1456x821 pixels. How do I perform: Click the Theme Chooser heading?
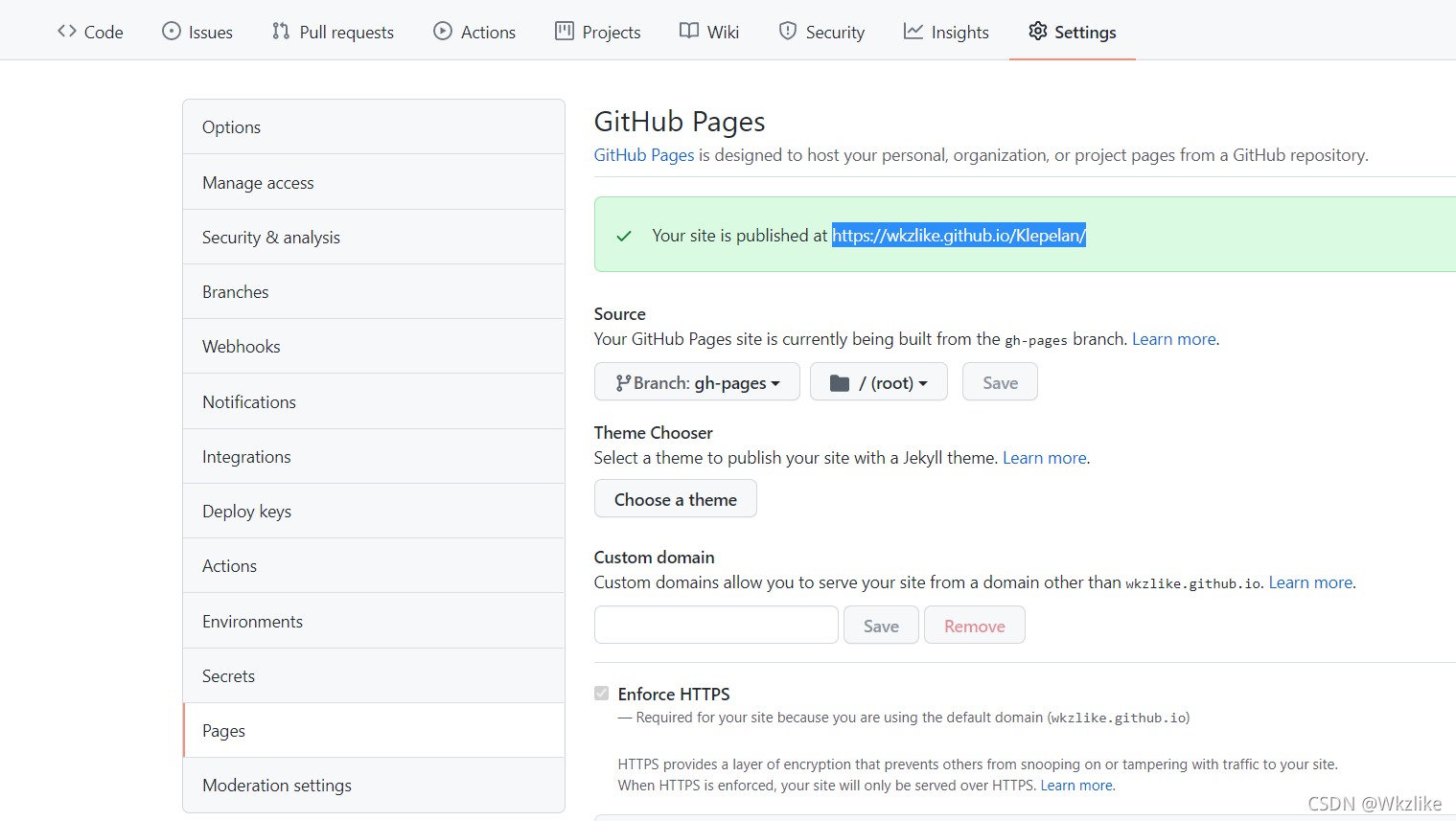653,432
